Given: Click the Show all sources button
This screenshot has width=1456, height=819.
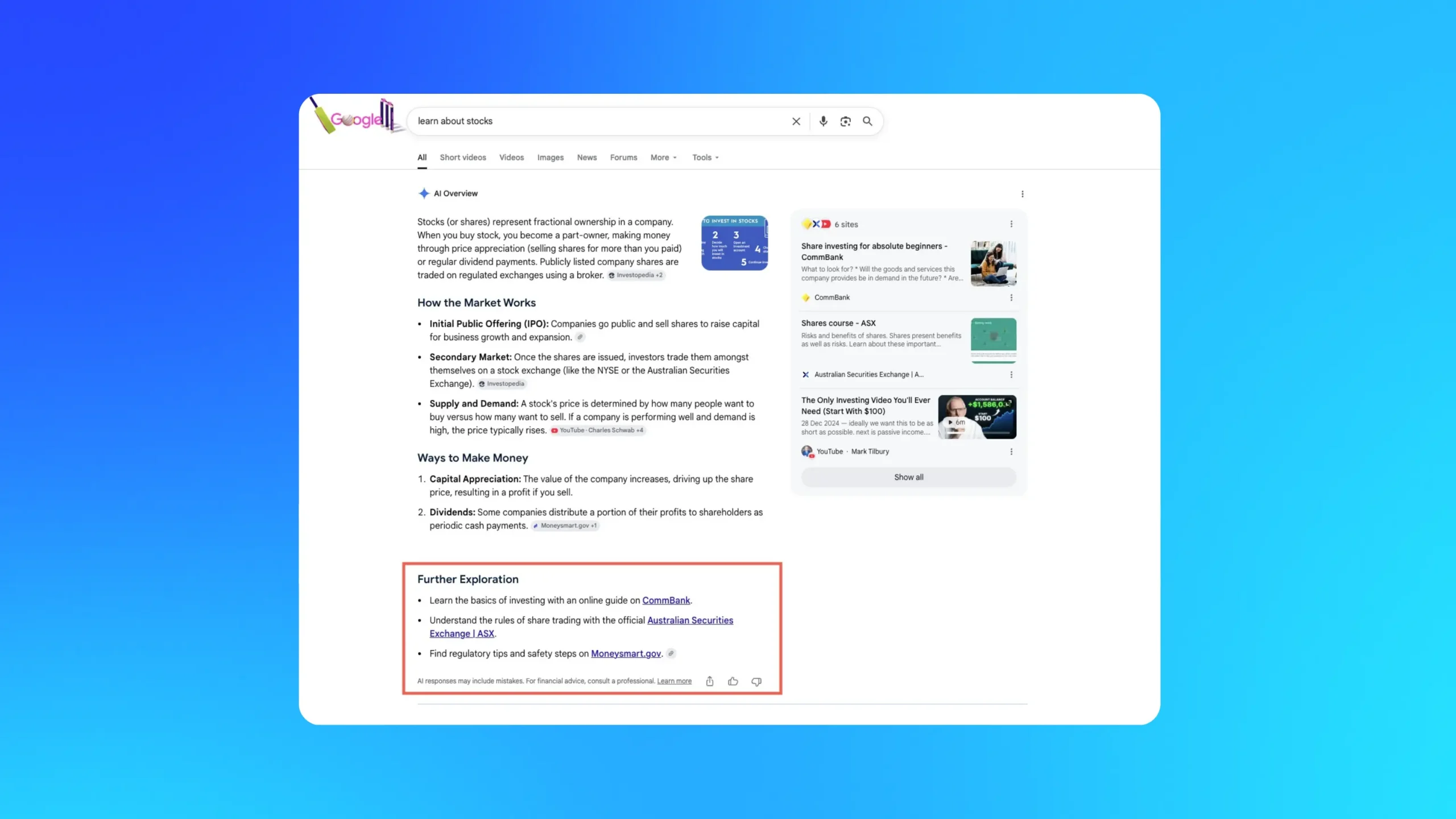Looking at the screenshot, I should point(908,477).
